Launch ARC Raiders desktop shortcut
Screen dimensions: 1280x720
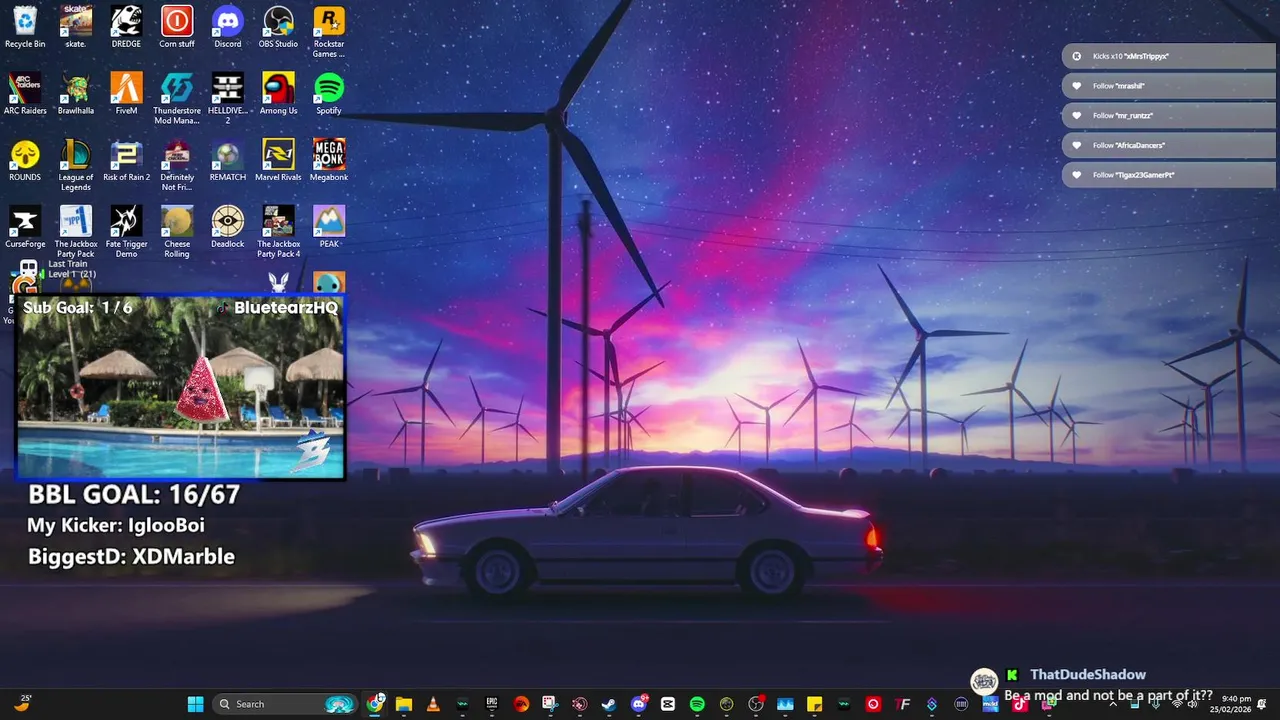point(25,94)
